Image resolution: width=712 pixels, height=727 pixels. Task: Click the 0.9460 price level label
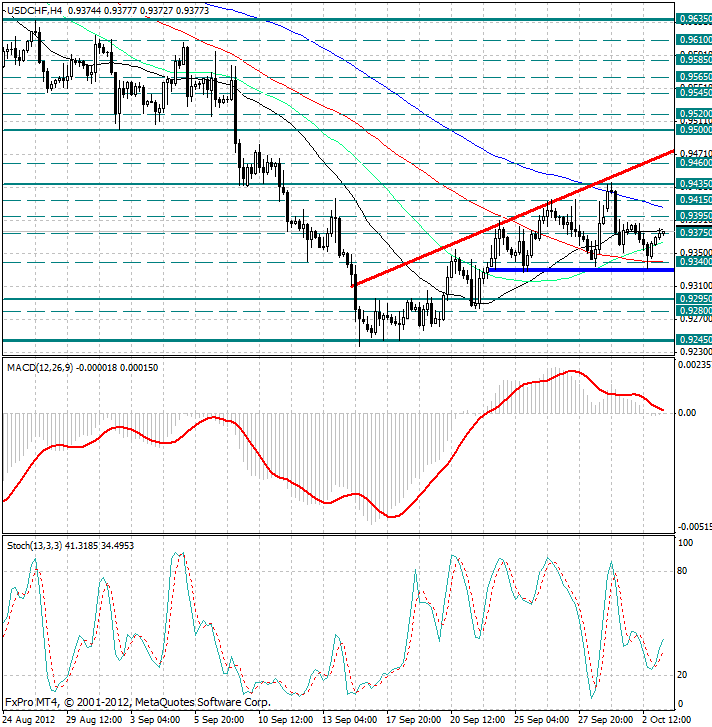[694, 163]
